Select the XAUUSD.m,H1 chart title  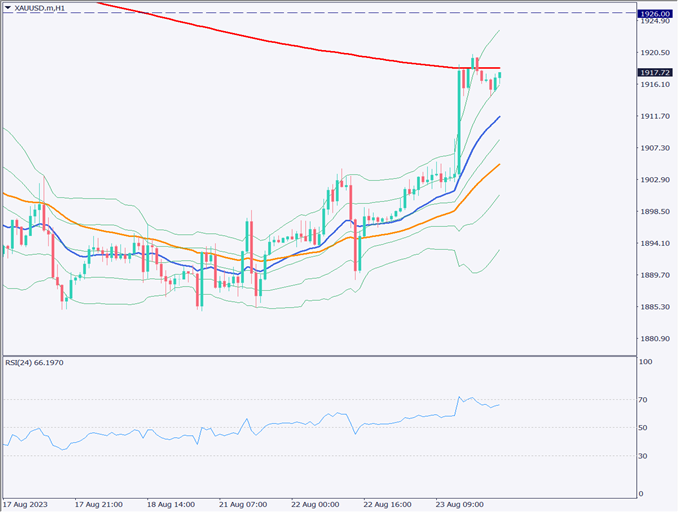pos(40,8)
